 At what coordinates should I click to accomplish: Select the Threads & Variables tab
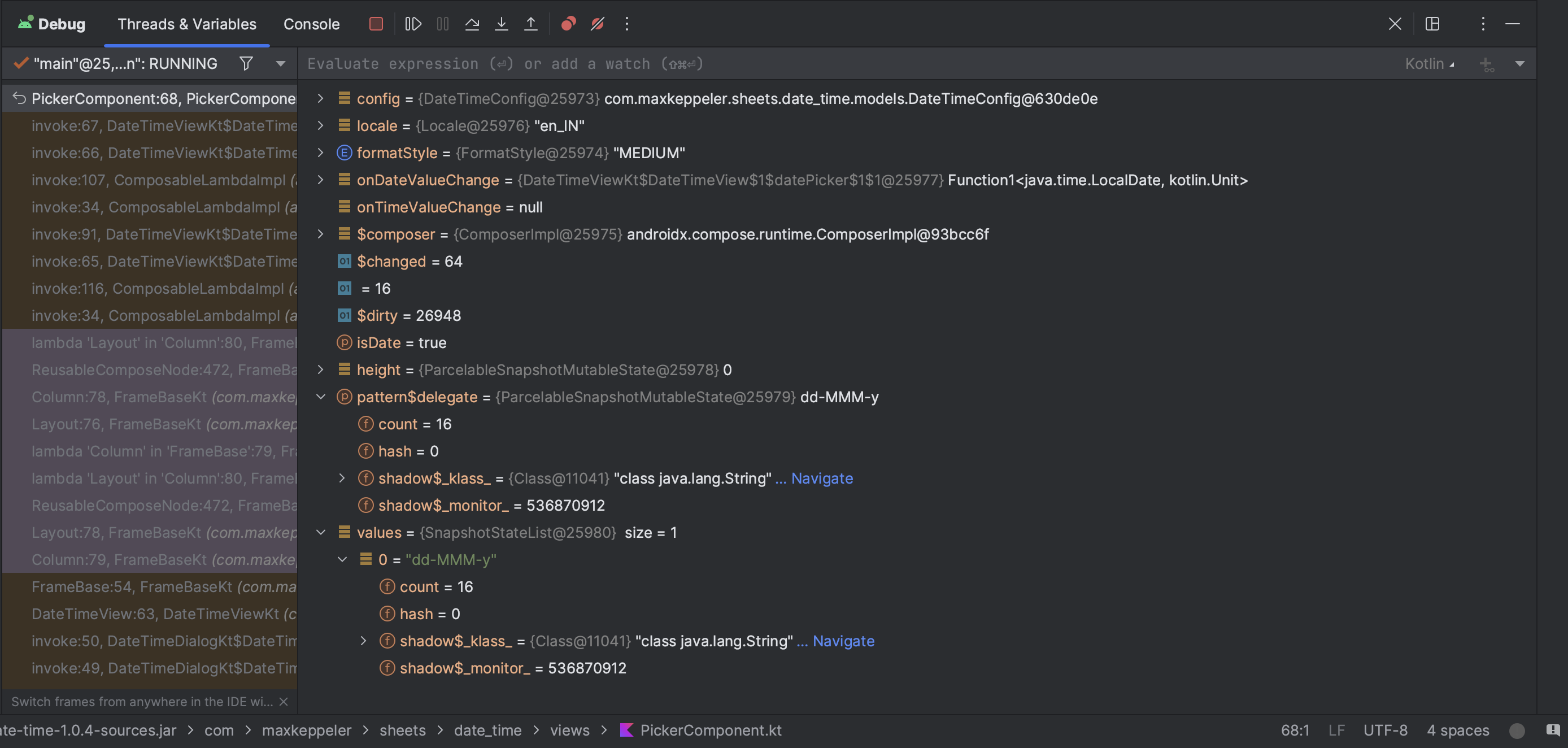tap(186, 24)
